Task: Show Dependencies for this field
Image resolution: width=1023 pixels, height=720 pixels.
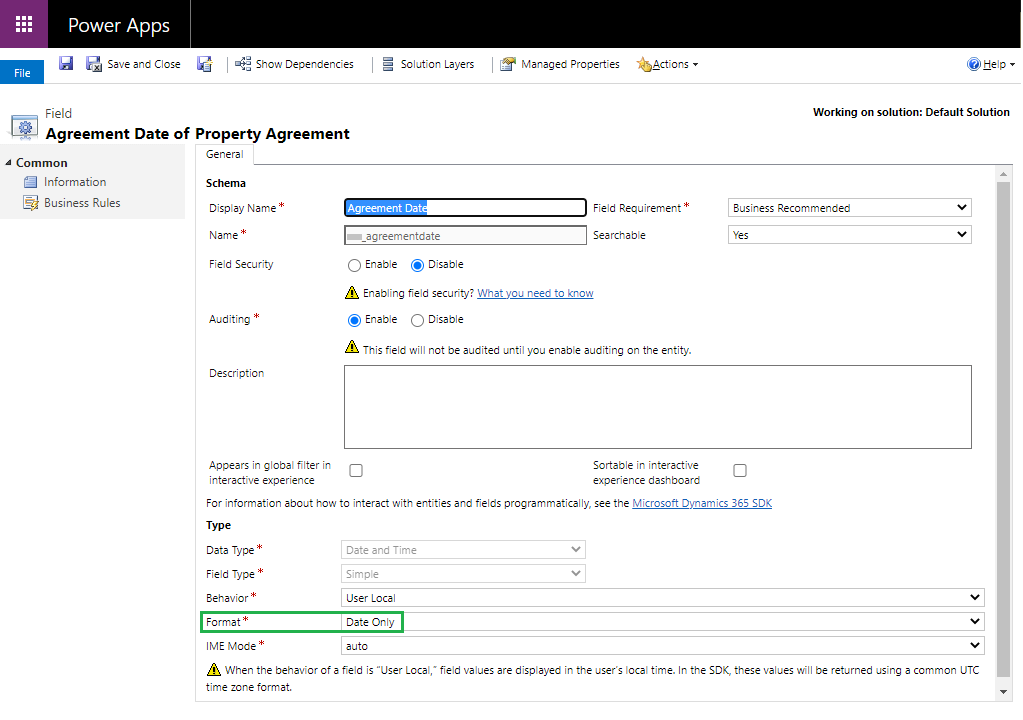Action: 294,64
